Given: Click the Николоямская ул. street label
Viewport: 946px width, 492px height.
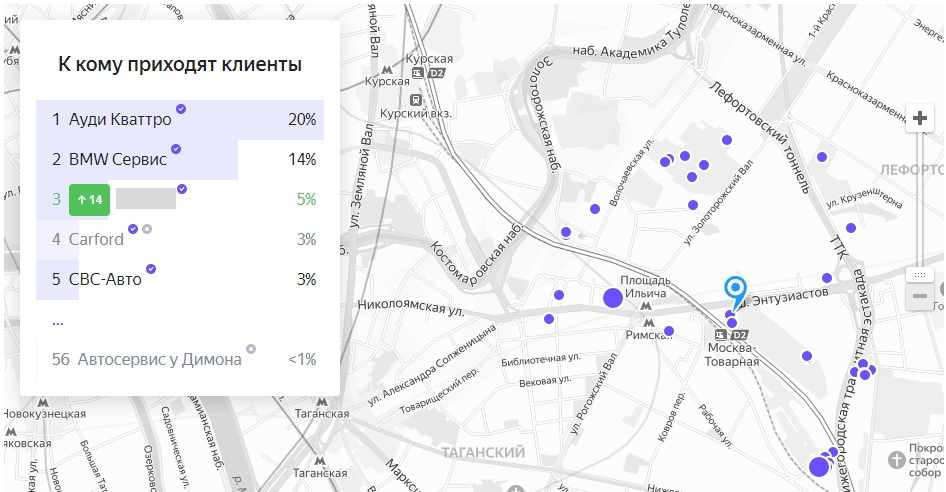Looking at the screenshot, I should (x=411, y=307).
